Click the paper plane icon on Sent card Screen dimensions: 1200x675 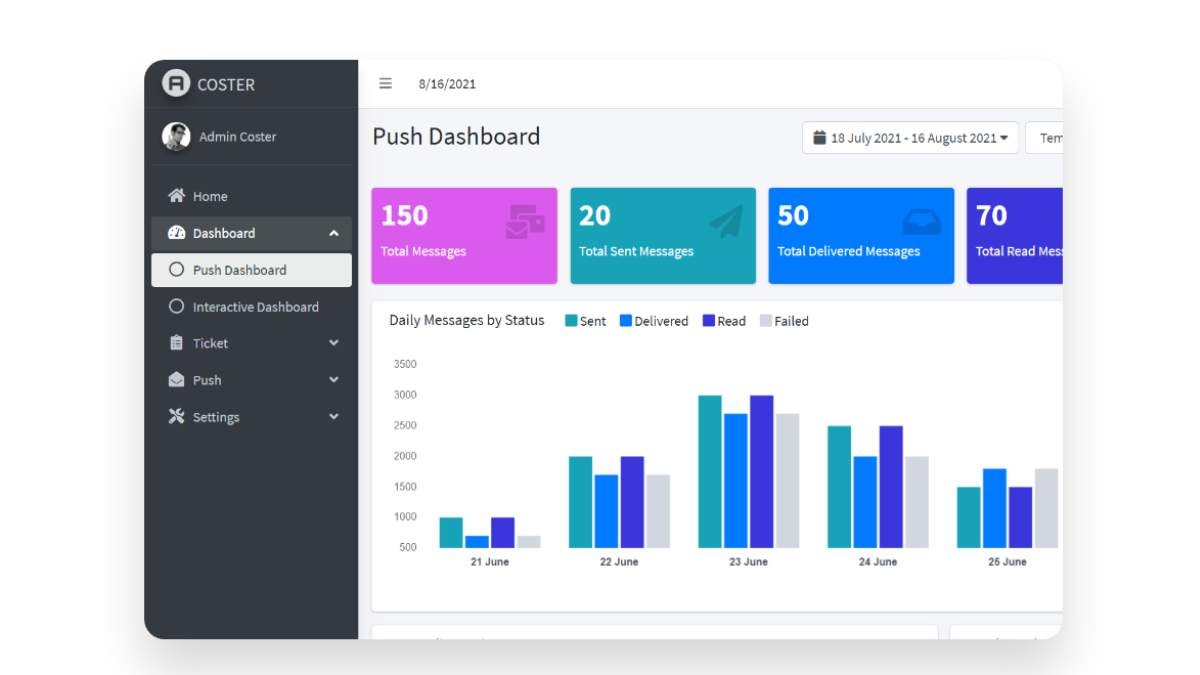[726, 221]
